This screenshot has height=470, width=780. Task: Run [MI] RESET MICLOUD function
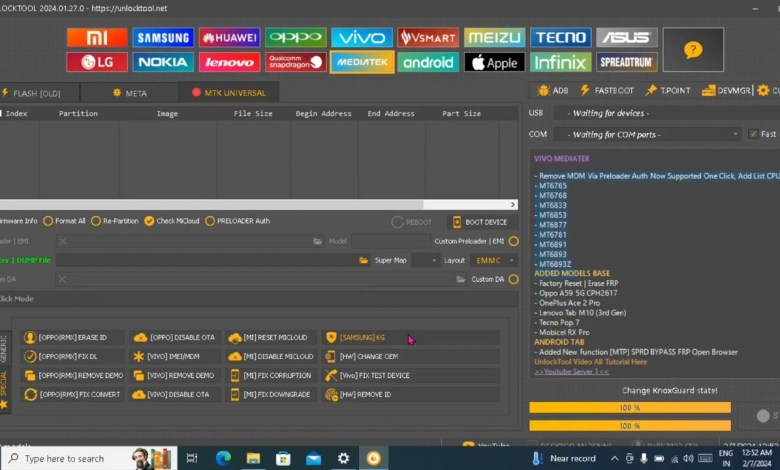tap(271, 337)
